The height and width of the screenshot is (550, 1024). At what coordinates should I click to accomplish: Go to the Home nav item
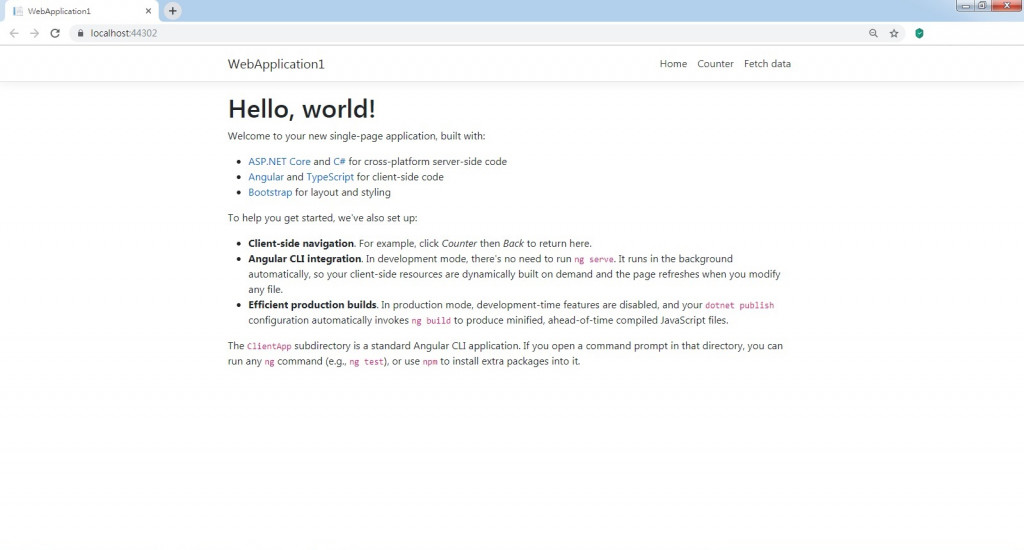pyautogui.click(x=673, y=63)
